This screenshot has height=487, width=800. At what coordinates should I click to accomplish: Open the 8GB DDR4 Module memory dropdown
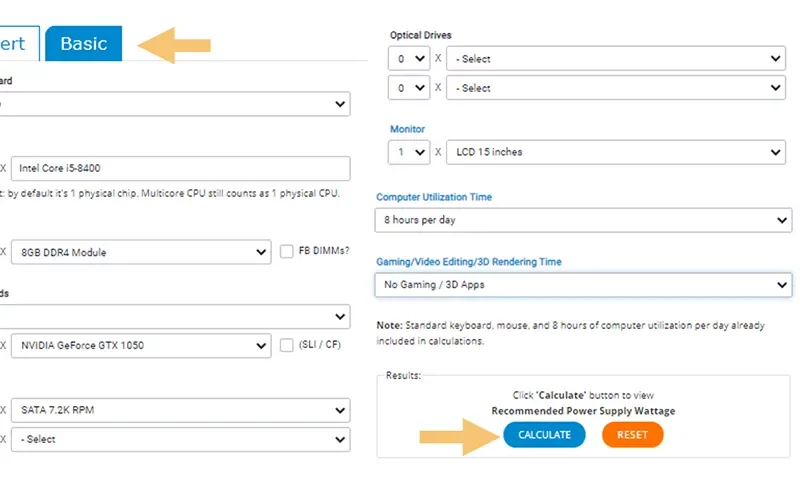pos(141,252)
